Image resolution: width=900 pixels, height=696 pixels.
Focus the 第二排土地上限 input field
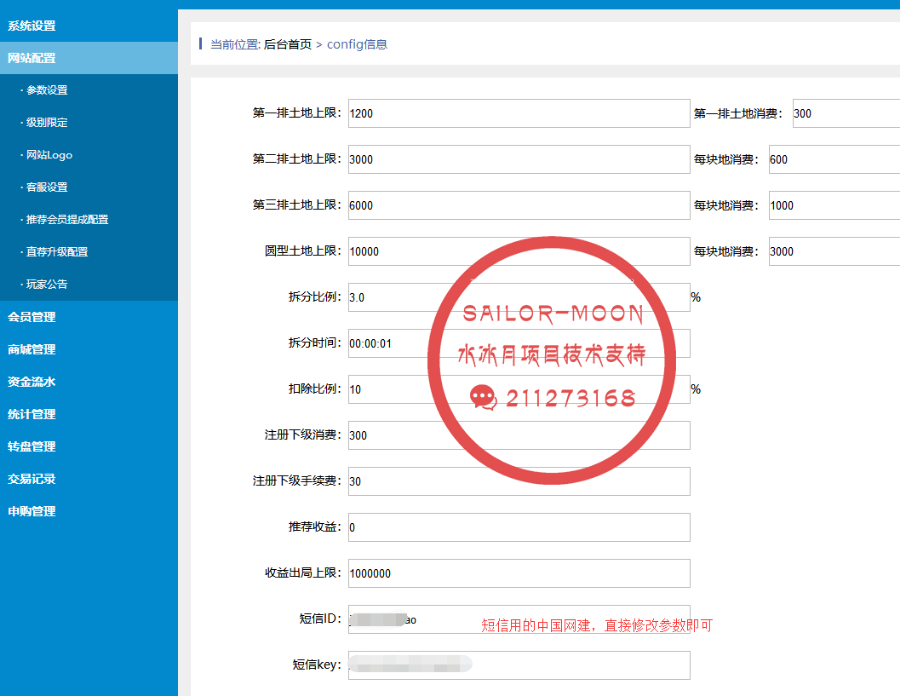(x=519, y=159)
